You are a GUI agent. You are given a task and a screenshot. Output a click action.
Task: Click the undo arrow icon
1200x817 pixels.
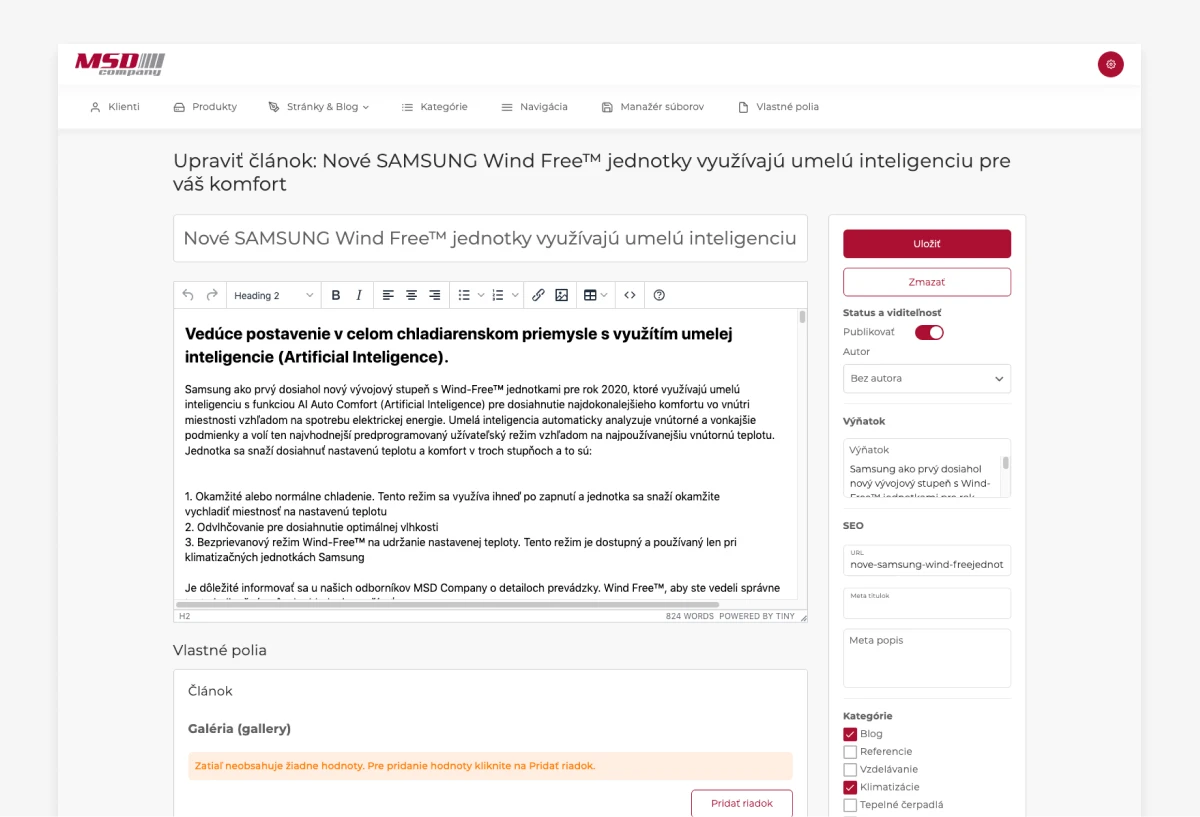click(x=188, y=295)
